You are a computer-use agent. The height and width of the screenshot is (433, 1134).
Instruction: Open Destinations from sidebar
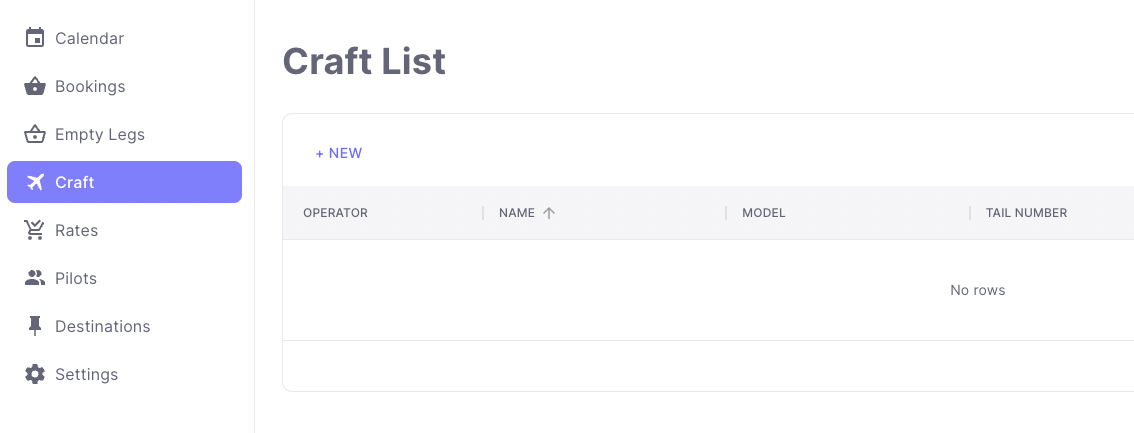[x=102, y=326]
